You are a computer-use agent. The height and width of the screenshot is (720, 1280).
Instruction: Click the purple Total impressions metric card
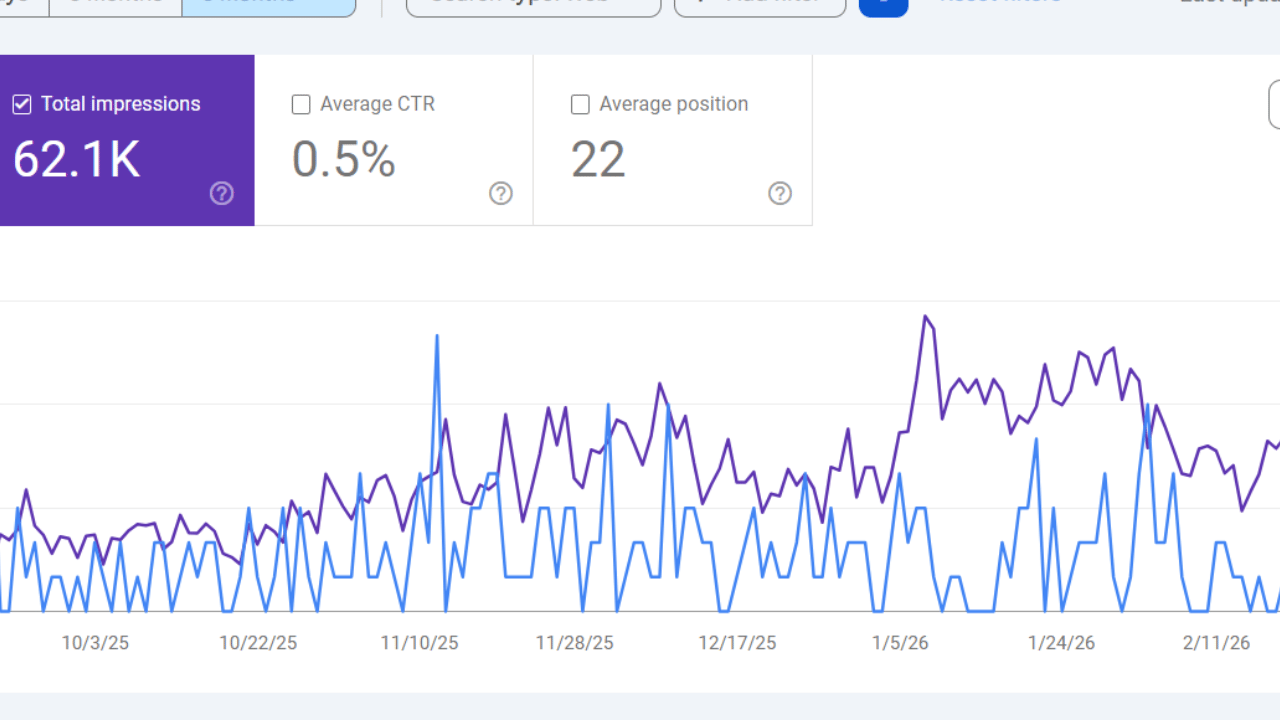[127, 140]
